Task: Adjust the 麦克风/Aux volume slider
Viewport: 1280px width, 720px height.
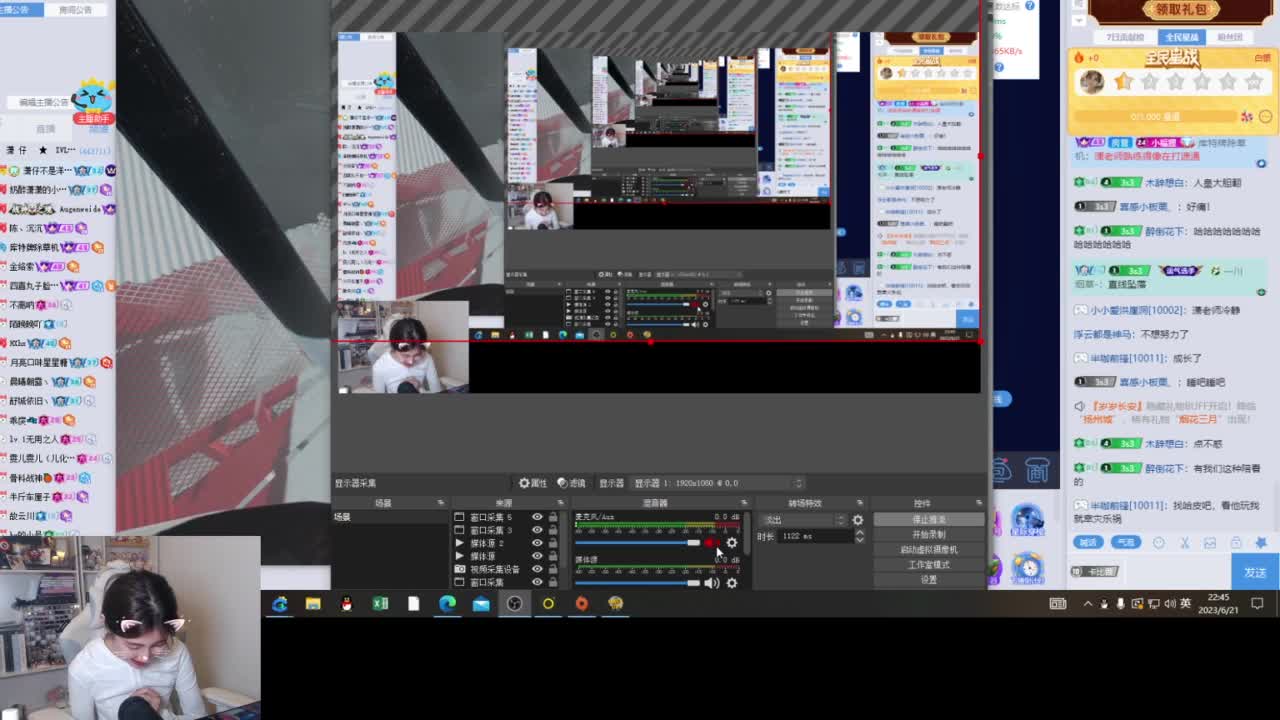Action: tap(637, 543)
